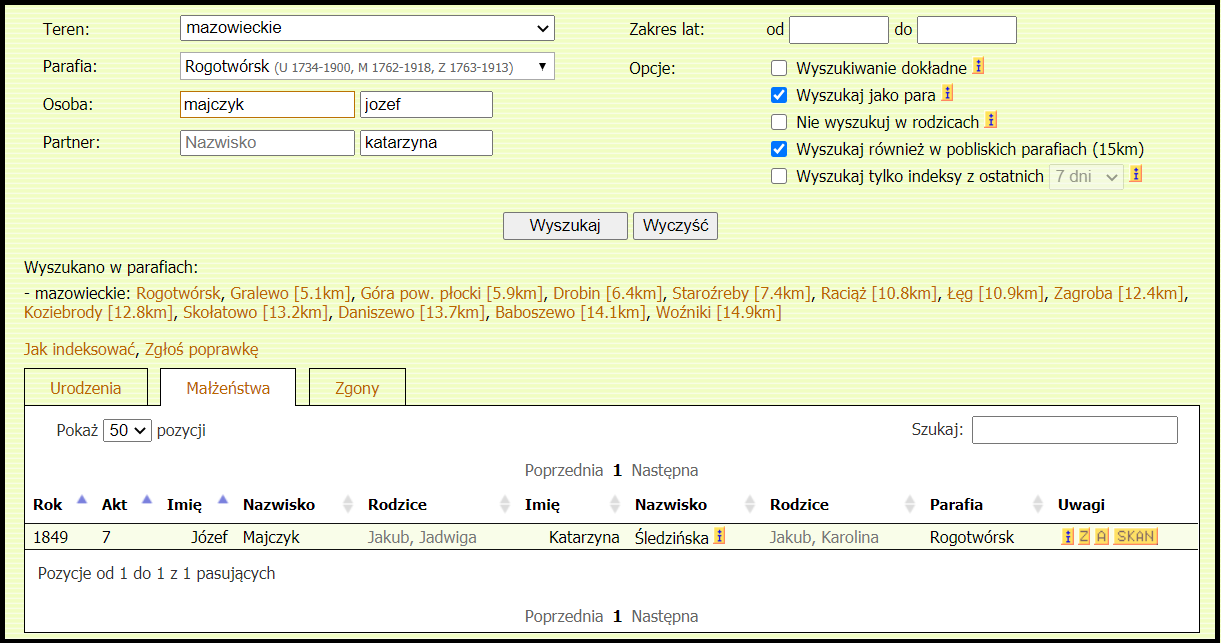Click info icon beside Nie wyszukuj w rodzicach
This screenshot has width=1221, height=643.
pyautogui.click(x=991, y=121)
